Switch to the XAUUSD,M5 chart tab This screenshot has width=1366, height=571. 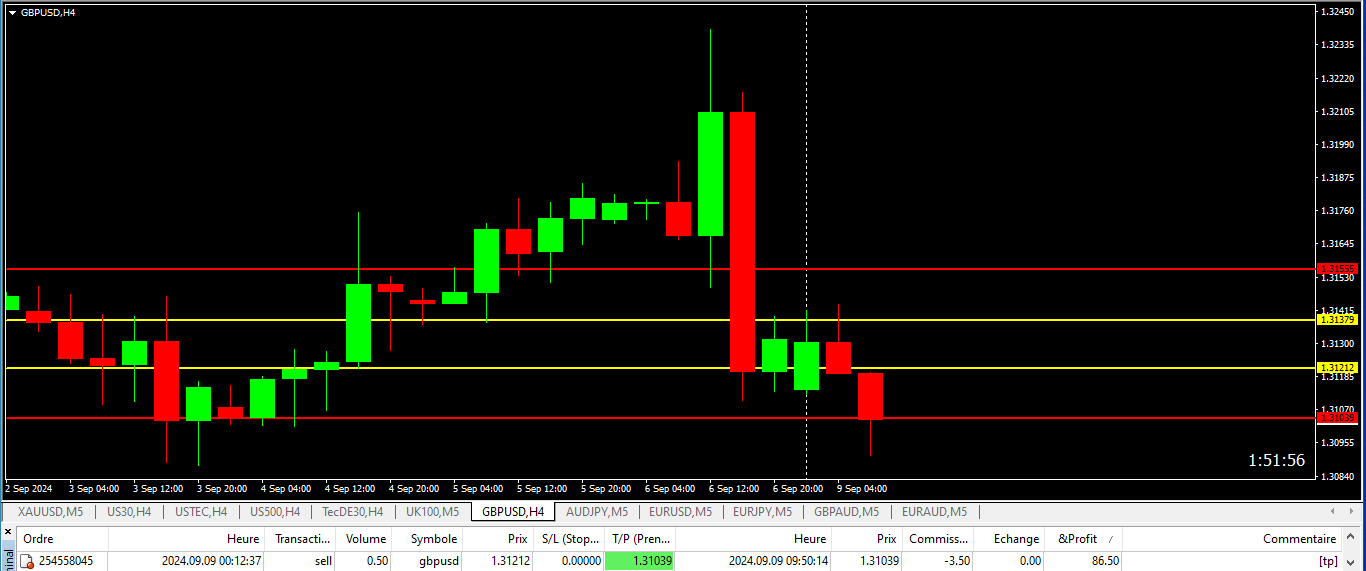[50, 512]
